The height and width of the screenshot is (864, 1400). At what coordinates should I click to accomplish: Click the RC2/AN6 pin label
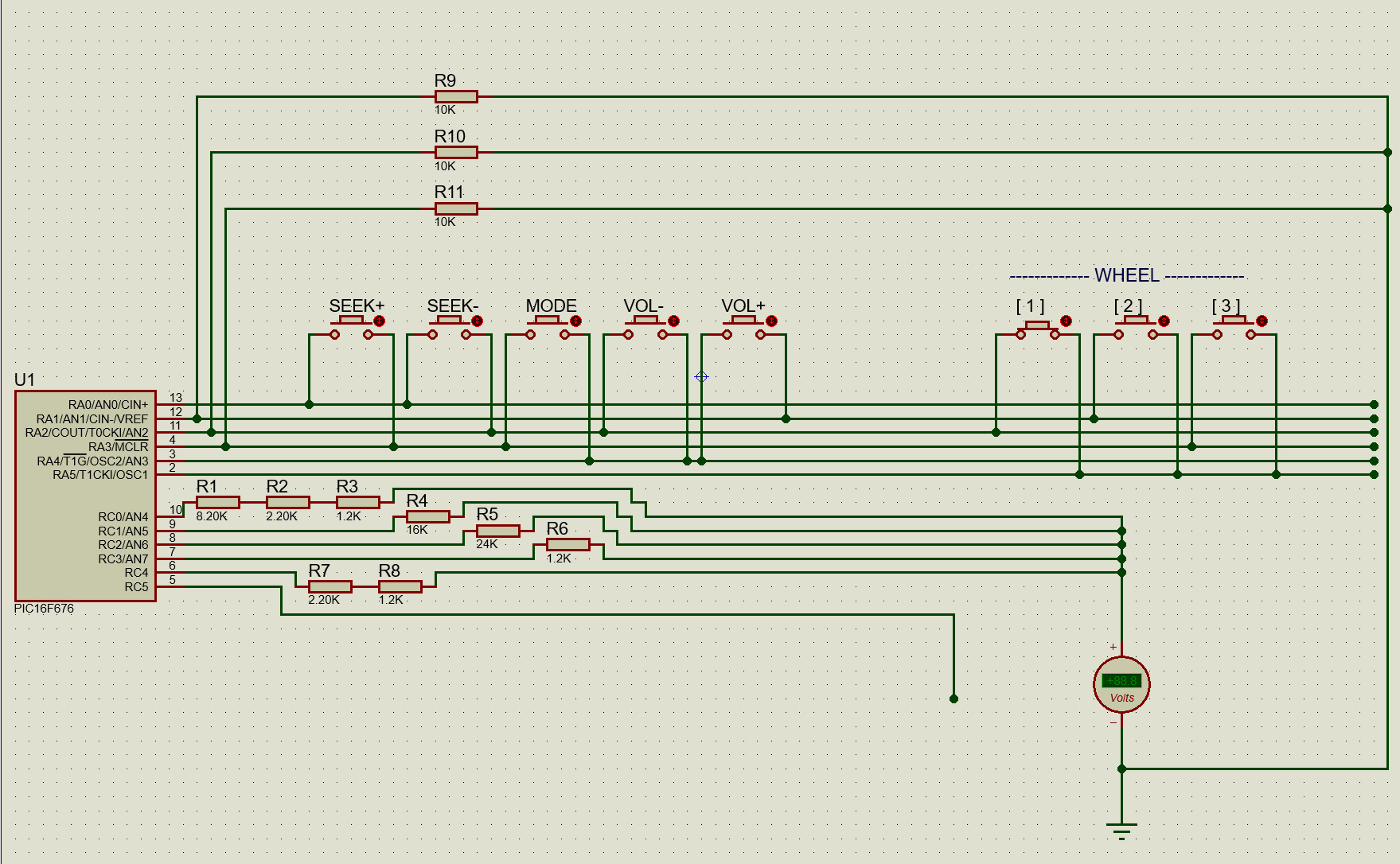[x=123, y=545]
